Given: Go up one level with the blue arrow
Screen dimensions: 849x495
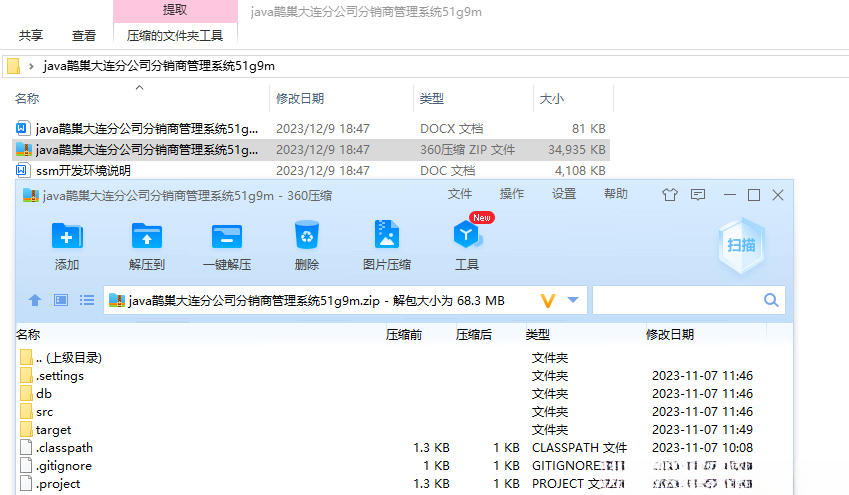Looking at the screenshot, I should coord(35,300).
